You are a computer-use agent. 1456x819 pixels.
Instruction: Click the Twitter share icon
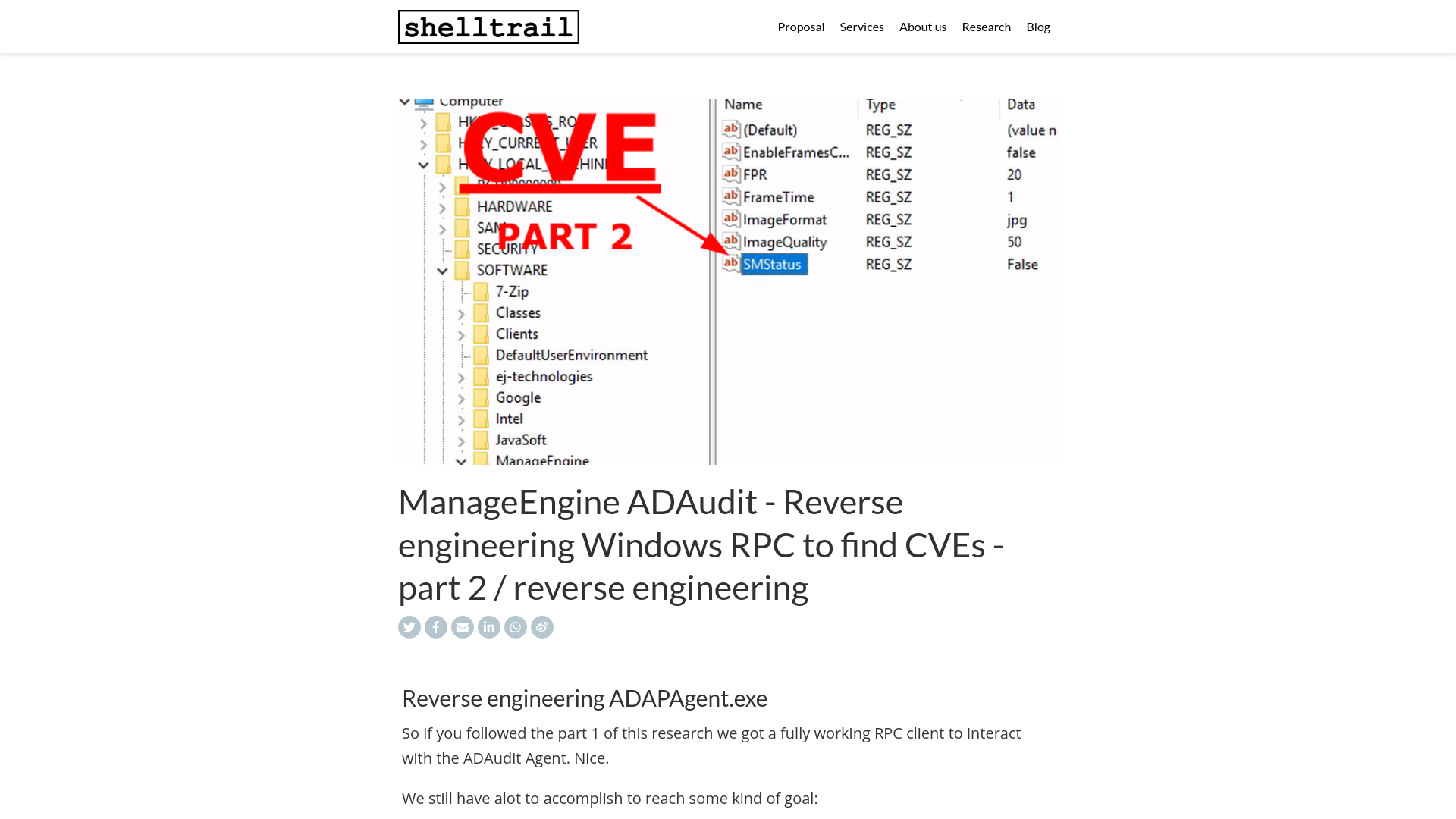409,627
